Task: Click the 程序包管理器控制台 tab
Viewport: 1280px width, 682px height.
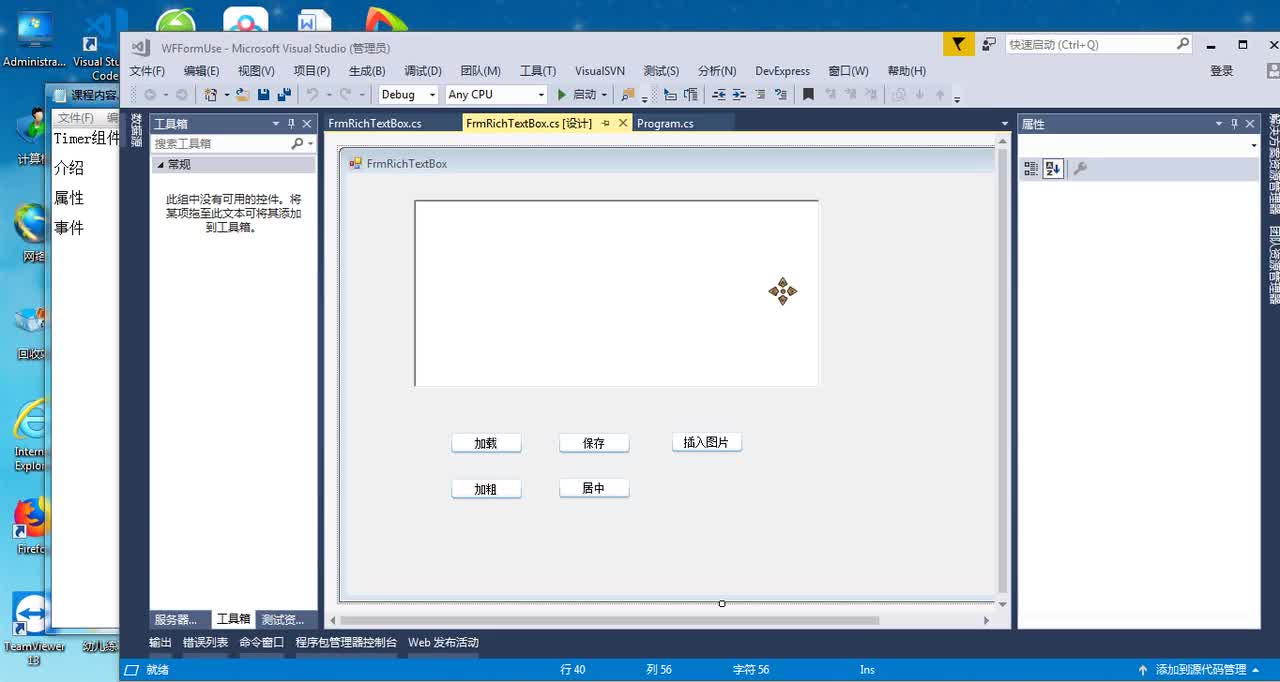Action: 346,642
